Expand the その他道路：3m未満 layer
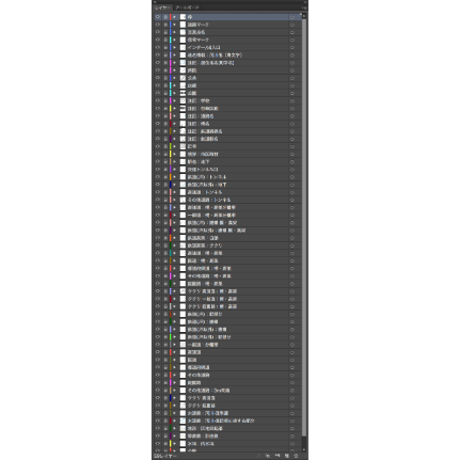Screen dimensions: 460x460 pos(175,390)
